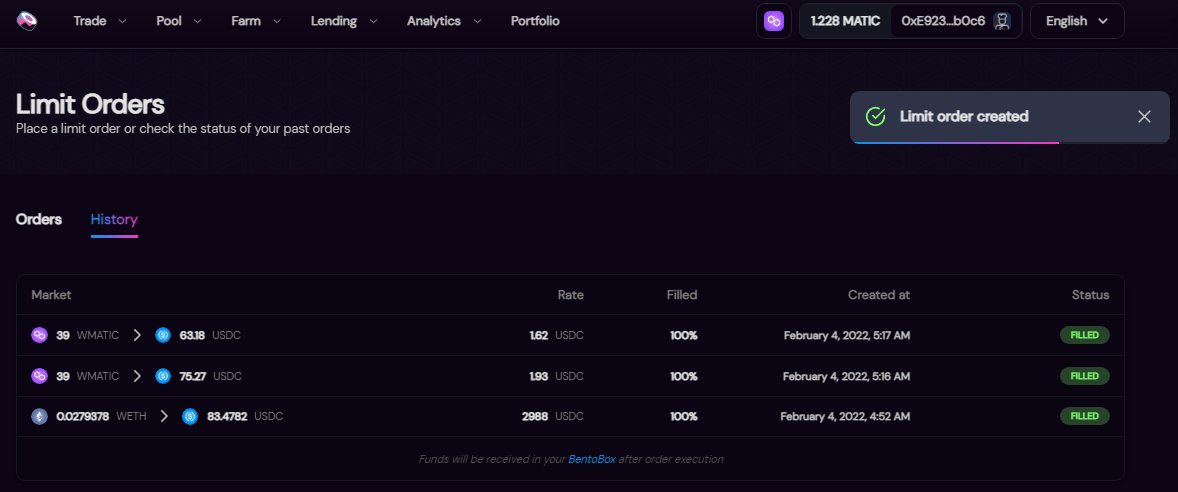Click the Rate column header
The height and width of the screenshot is (492, 1178).
click(570, 295)
